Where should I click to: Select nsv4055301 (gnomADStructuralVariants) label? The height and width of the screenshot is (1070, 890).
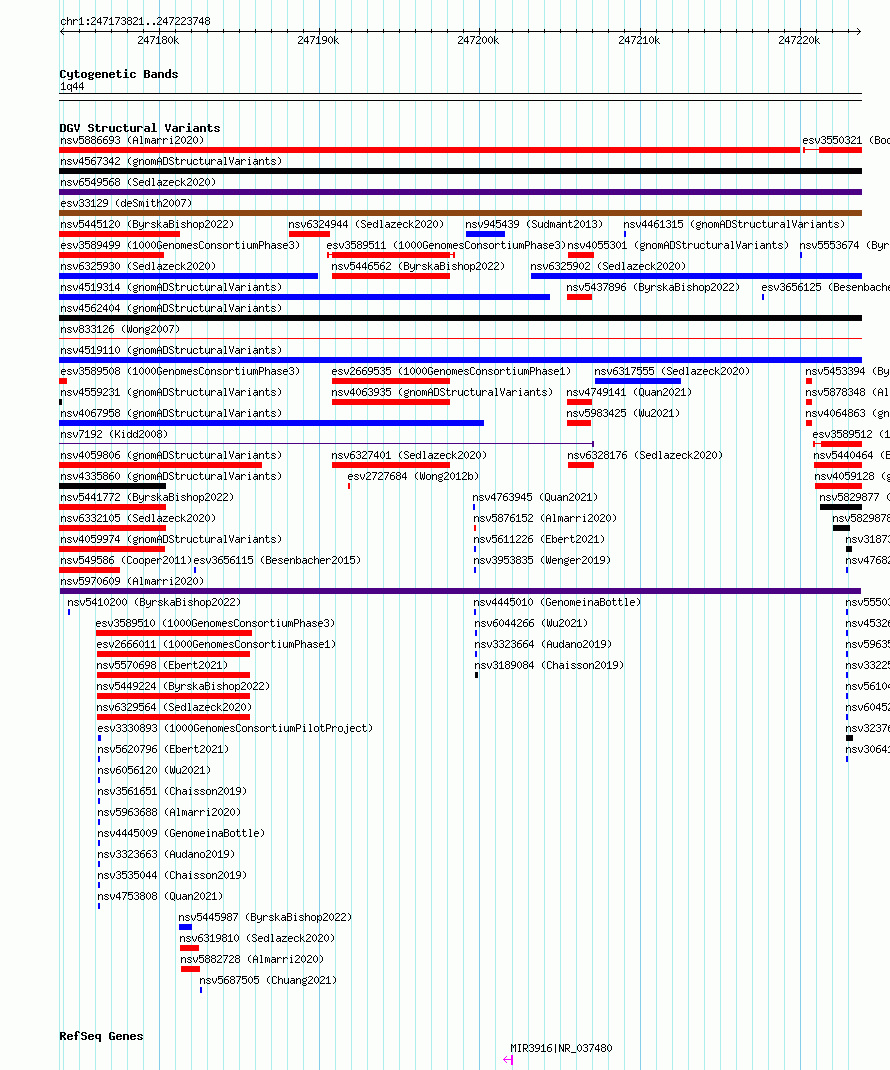coord(678,245)
